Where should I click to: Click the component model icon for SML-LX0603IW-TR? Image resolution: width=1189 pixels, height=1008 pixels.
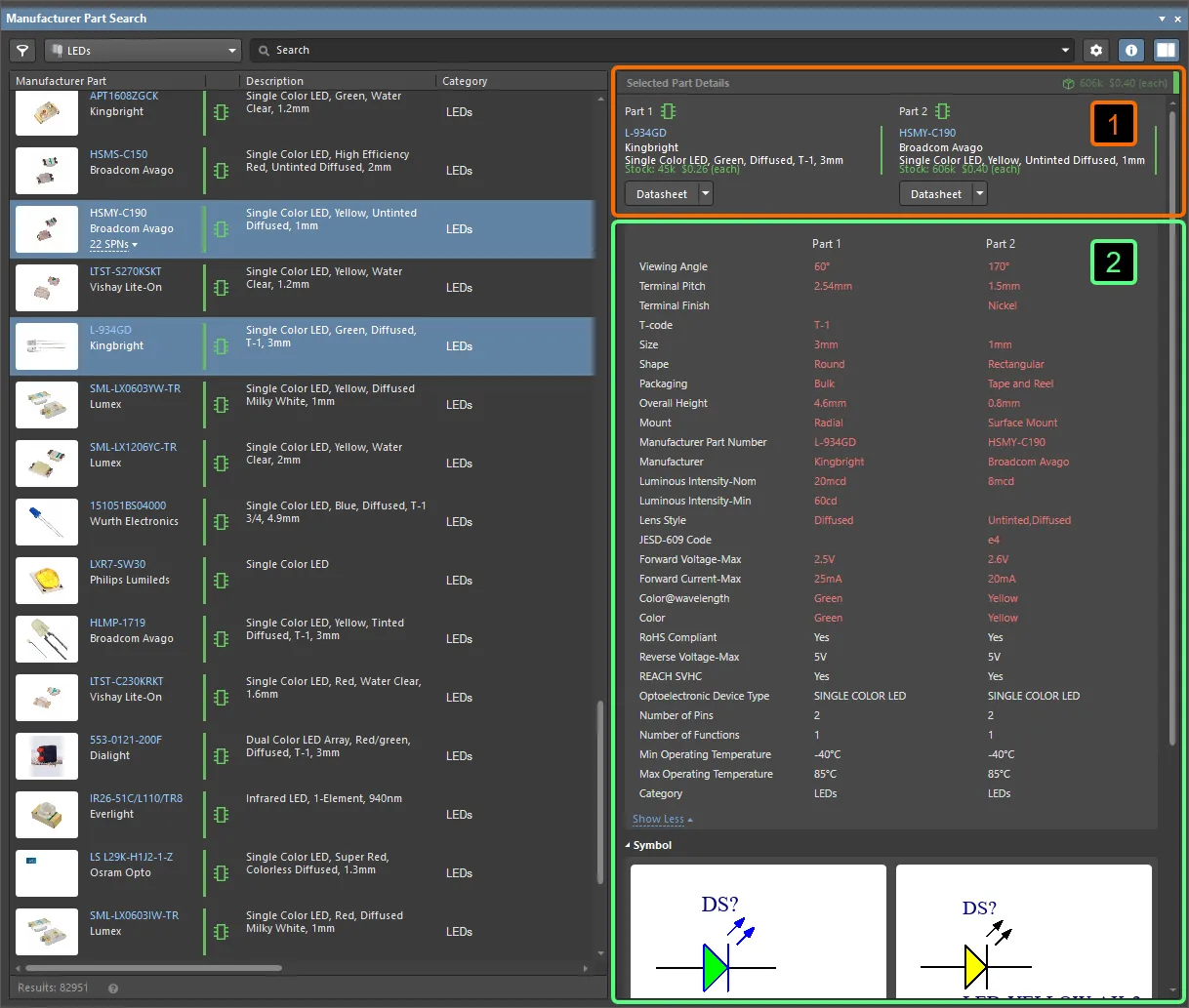point(222,932)
